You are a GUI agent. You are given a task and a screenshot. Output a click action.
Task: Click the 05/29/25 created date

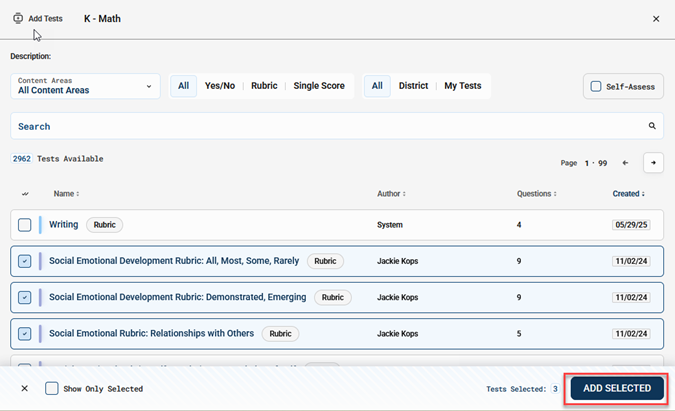pyautogui.click(x=631, y=225)
